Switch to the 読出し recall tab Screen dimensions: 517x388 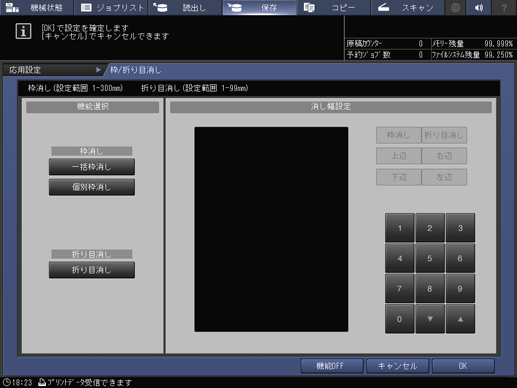(x=185, y=7)
